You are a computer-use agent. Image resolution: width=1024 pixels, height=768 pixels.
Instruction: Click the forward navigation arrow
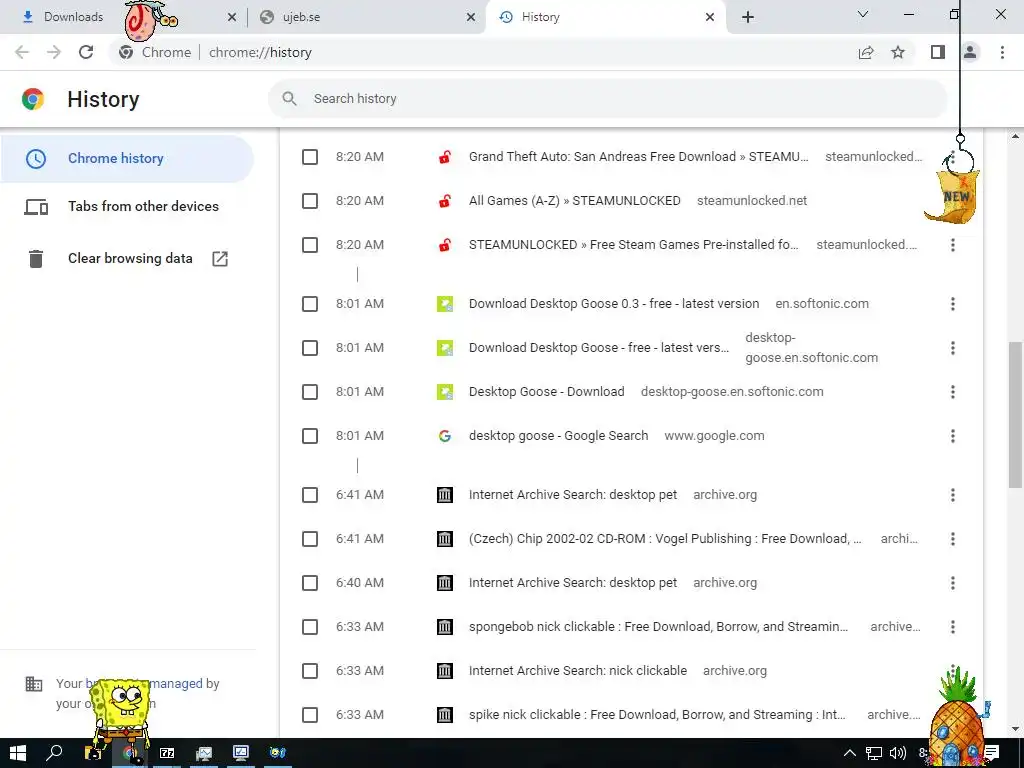tap(54, 52)
